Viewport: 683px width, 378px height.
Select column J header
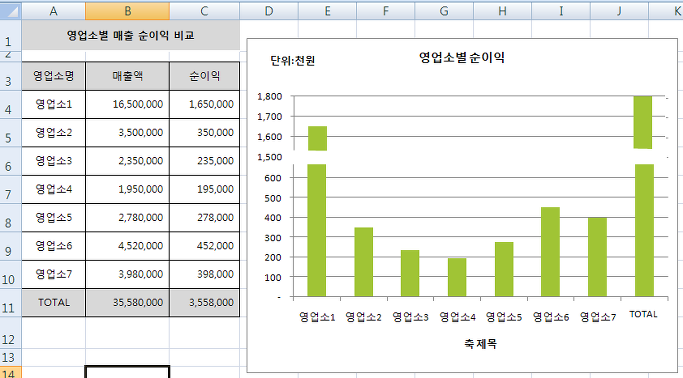pyautogui.click(x=619, y=11)
